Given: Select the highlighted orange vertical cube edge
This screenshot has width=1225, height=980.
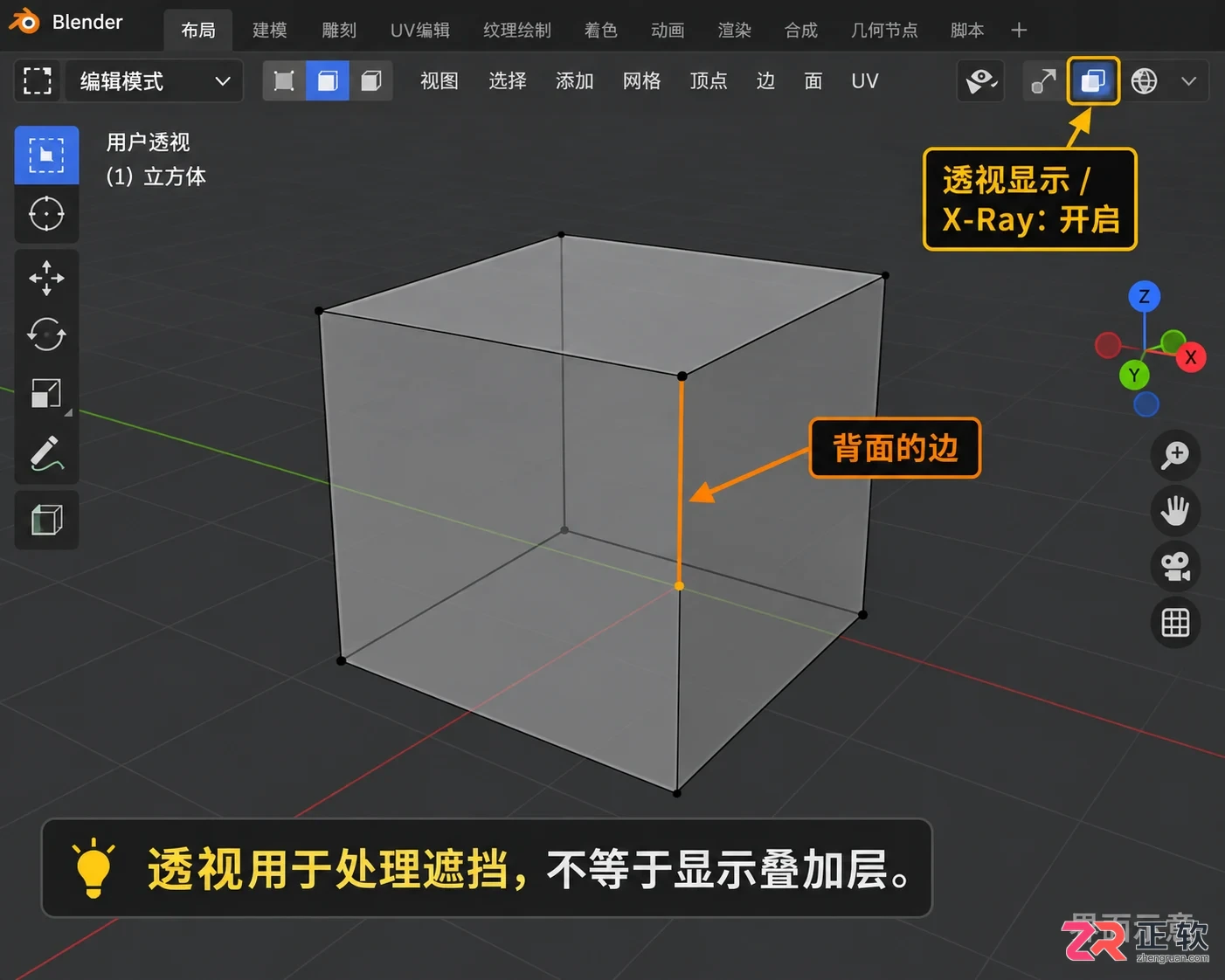Looking at the screenshot, I should (x=681, y=481).
